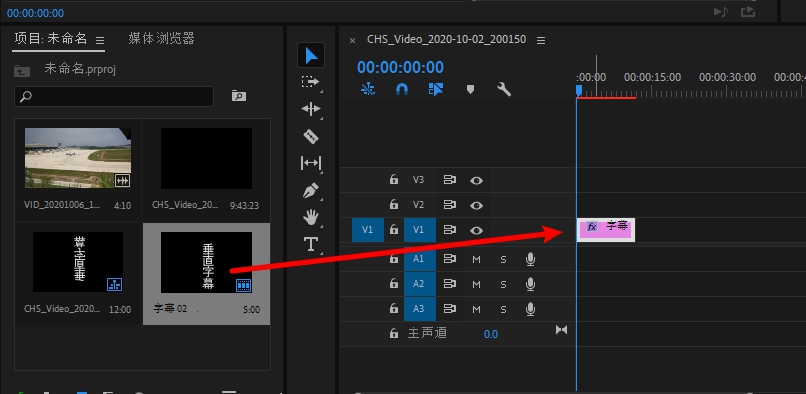Viewport: 806px width, 394px height.
Task: Add a marker with the marker icon
Action: pos(470,89)
